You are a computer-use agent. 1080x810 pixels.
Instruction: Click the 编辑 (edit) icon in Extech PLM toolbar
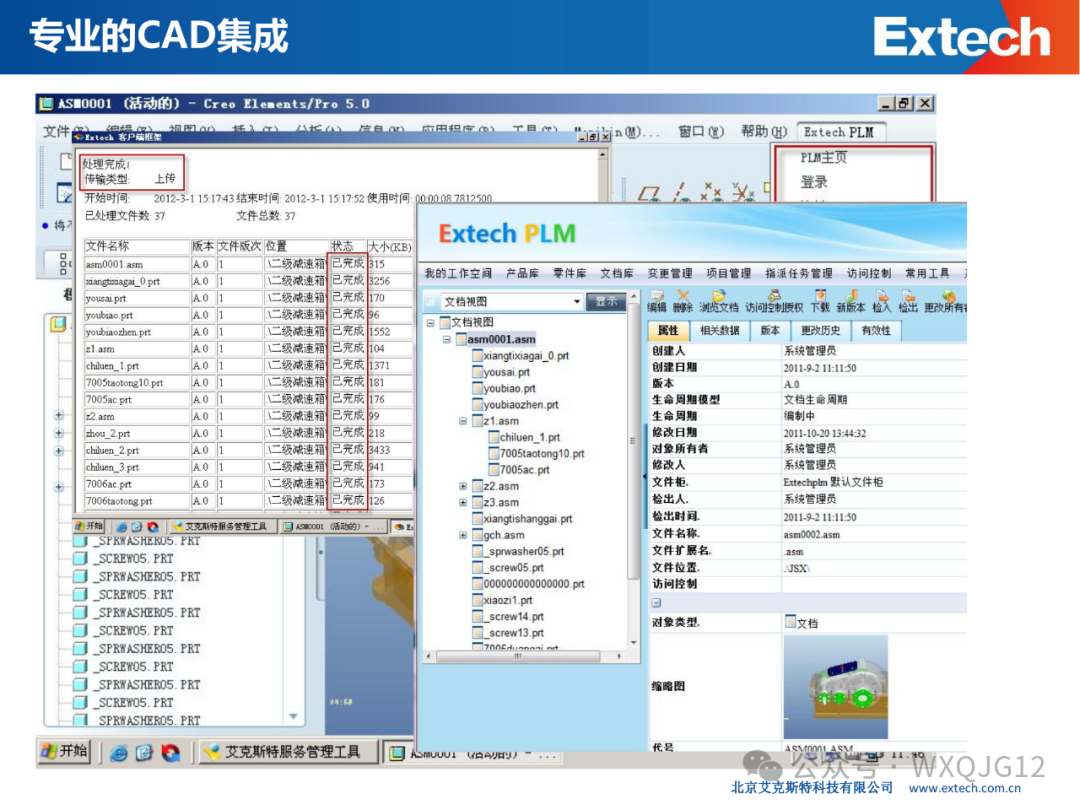(657, 296)
